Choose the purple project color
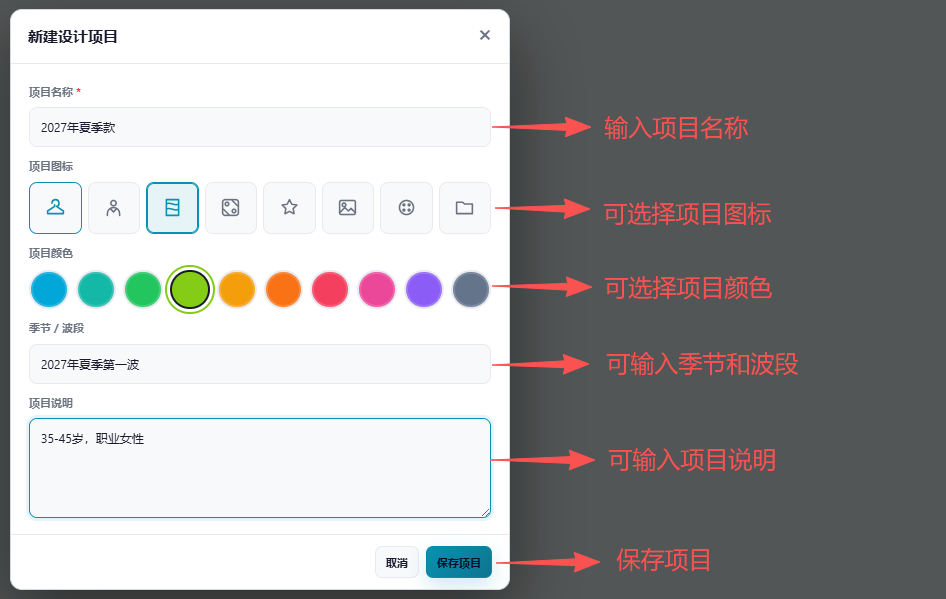Viewport: 946px width, 599px height. (424, 290)
